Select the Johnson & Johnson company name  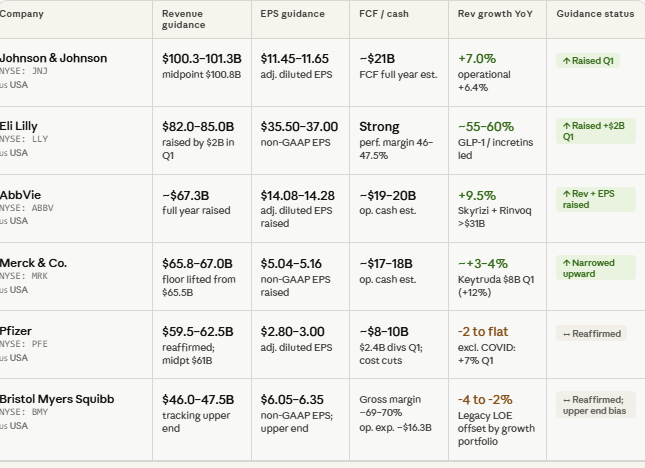pyautogui.click(x=53, y=58)
